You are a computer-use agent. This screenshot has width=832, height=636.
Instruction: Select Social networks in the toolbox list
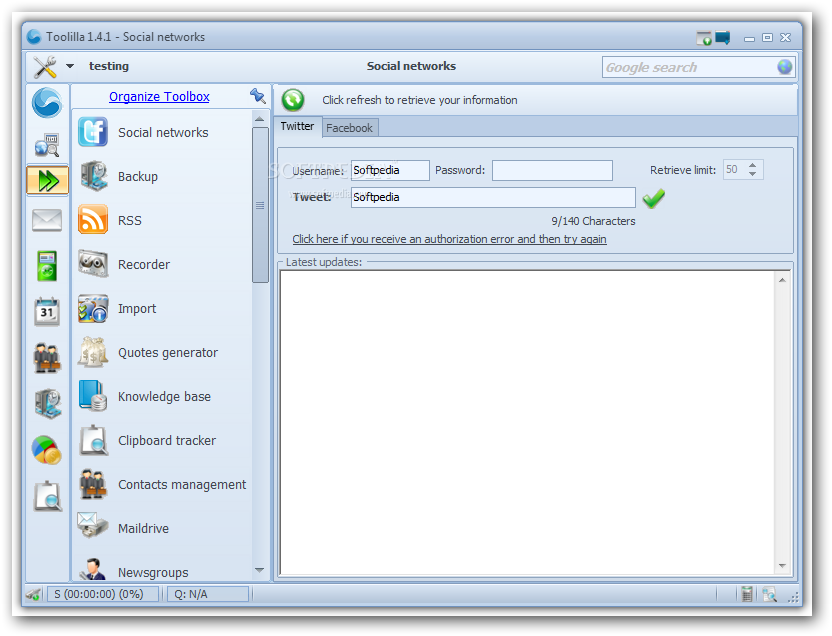(163, 133)
